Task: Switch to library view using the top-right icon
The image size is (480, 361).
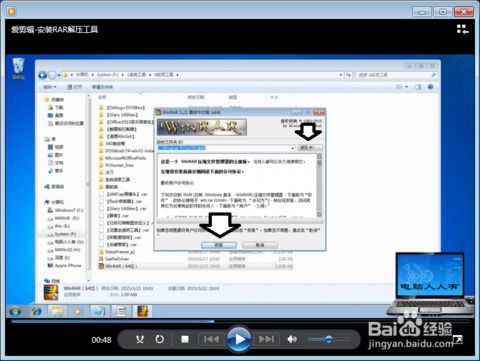Action: (462, 29)
